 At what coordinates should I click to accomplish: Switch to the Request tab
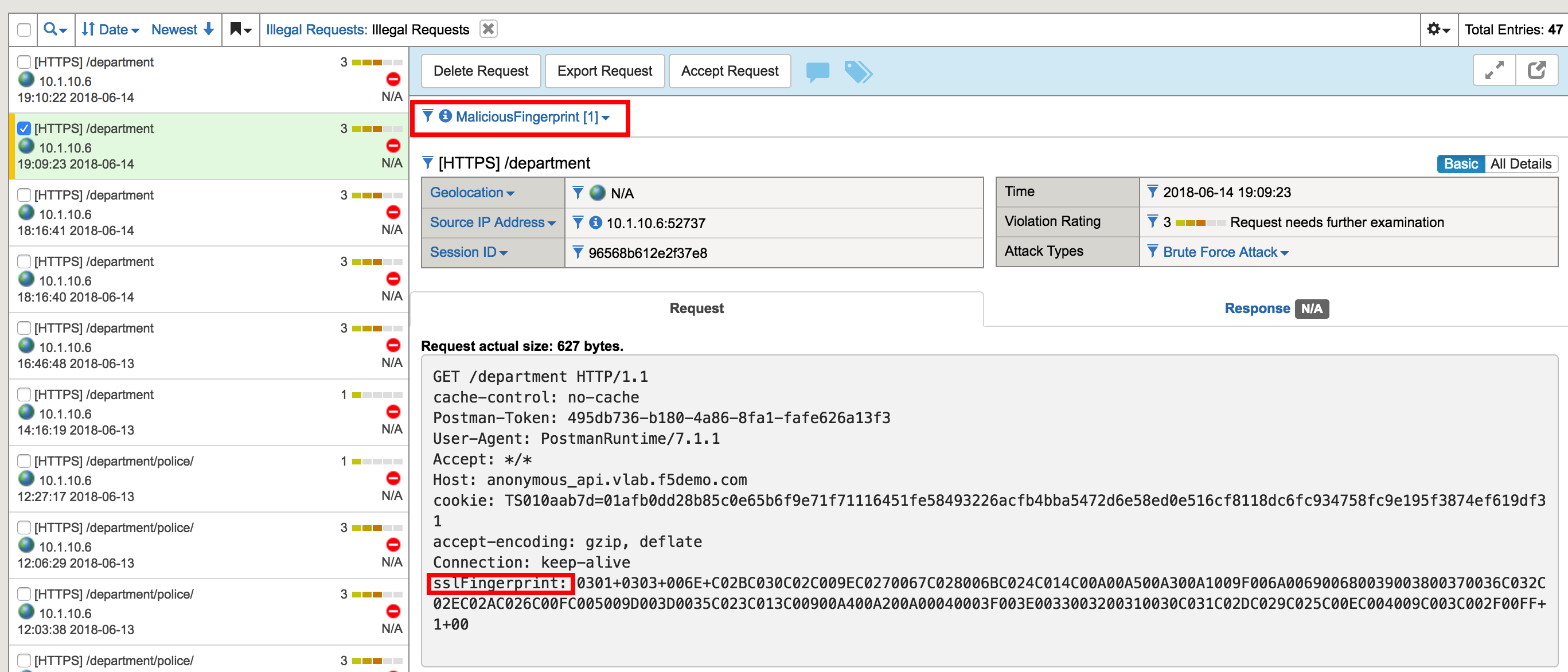(x=696, y=308)
